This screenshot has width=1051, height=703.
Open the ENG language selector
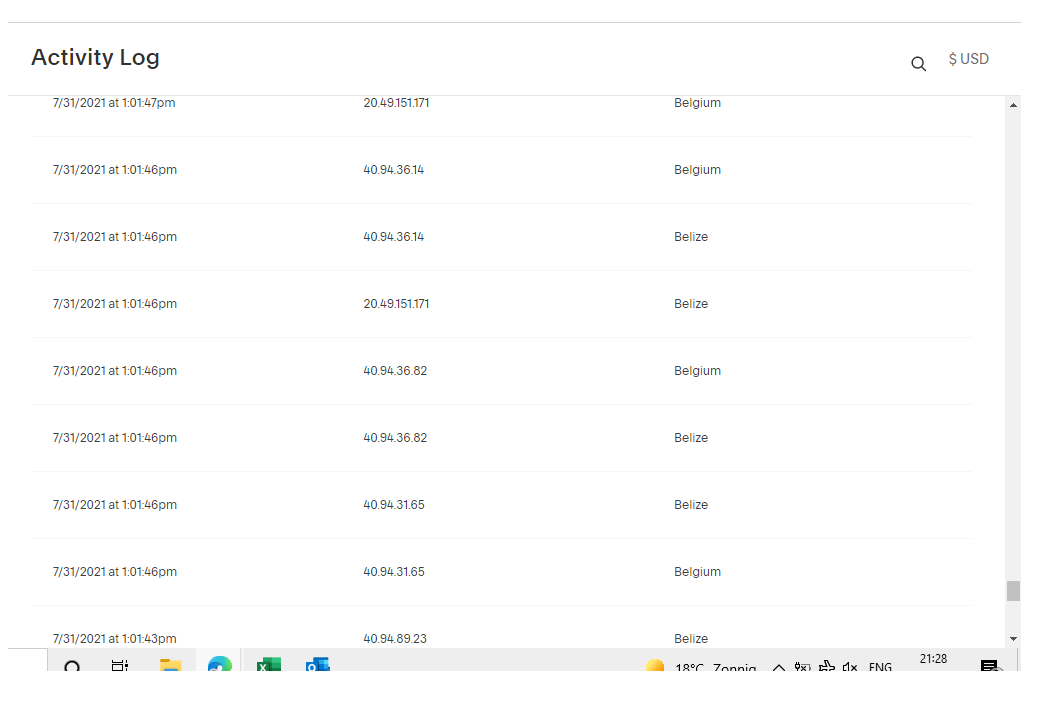[x=880, y=667]
